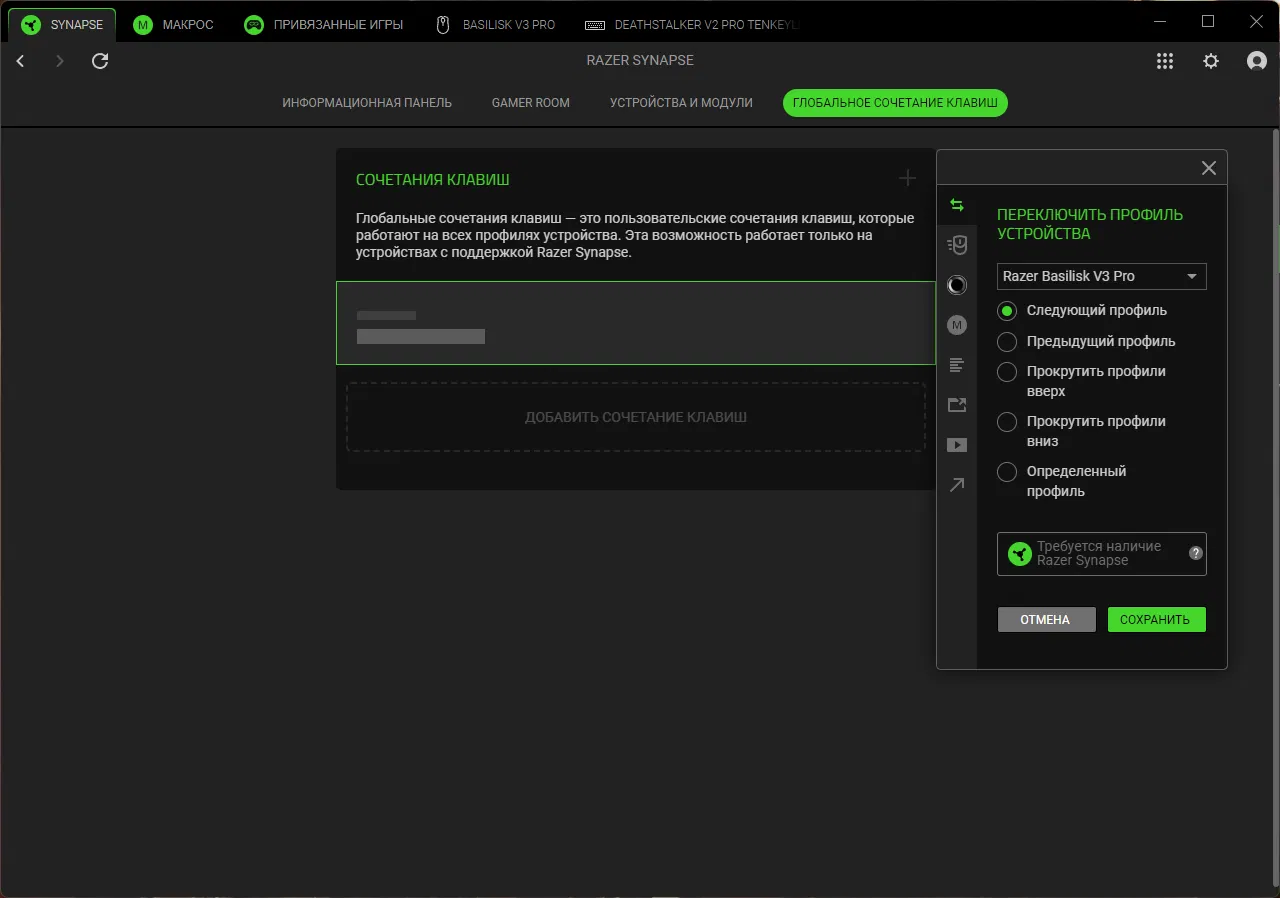Select the diagonal arrow shortcut icon
The width and height of the screenshot is (1280, 898).
[x=957, y=485]
